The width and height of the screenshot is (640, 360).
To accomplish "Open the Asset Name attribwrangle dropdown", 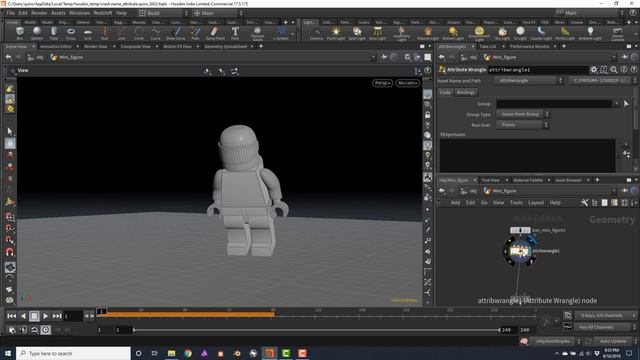I will pyautogui.click(x=529, y=80).
